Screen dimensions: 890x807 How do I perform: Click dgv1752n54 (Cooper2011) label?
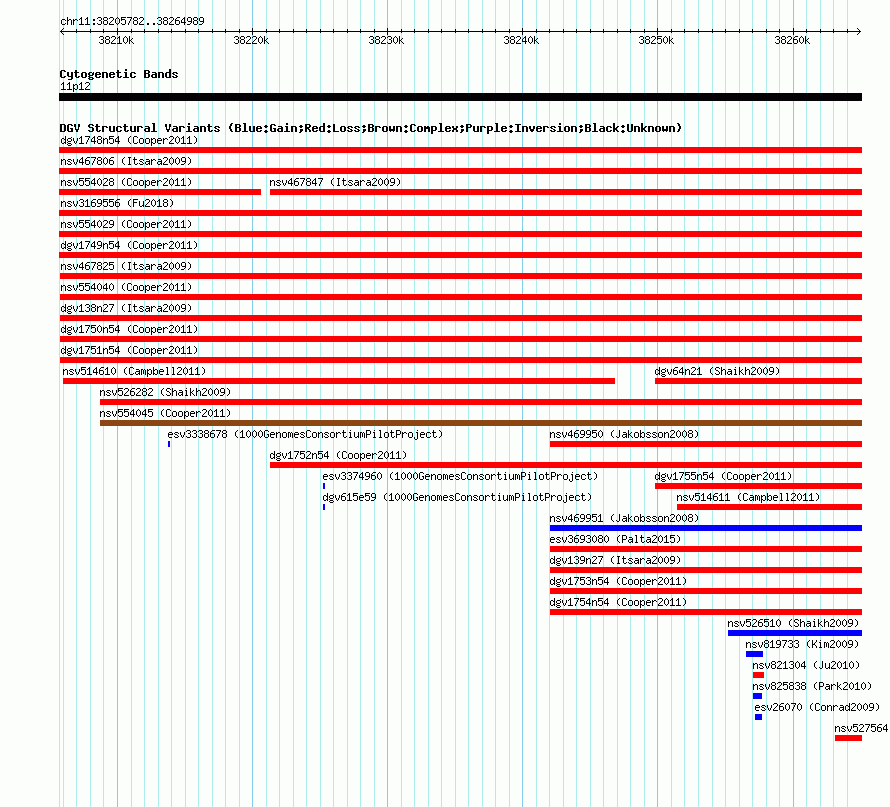tap(338, 455)
